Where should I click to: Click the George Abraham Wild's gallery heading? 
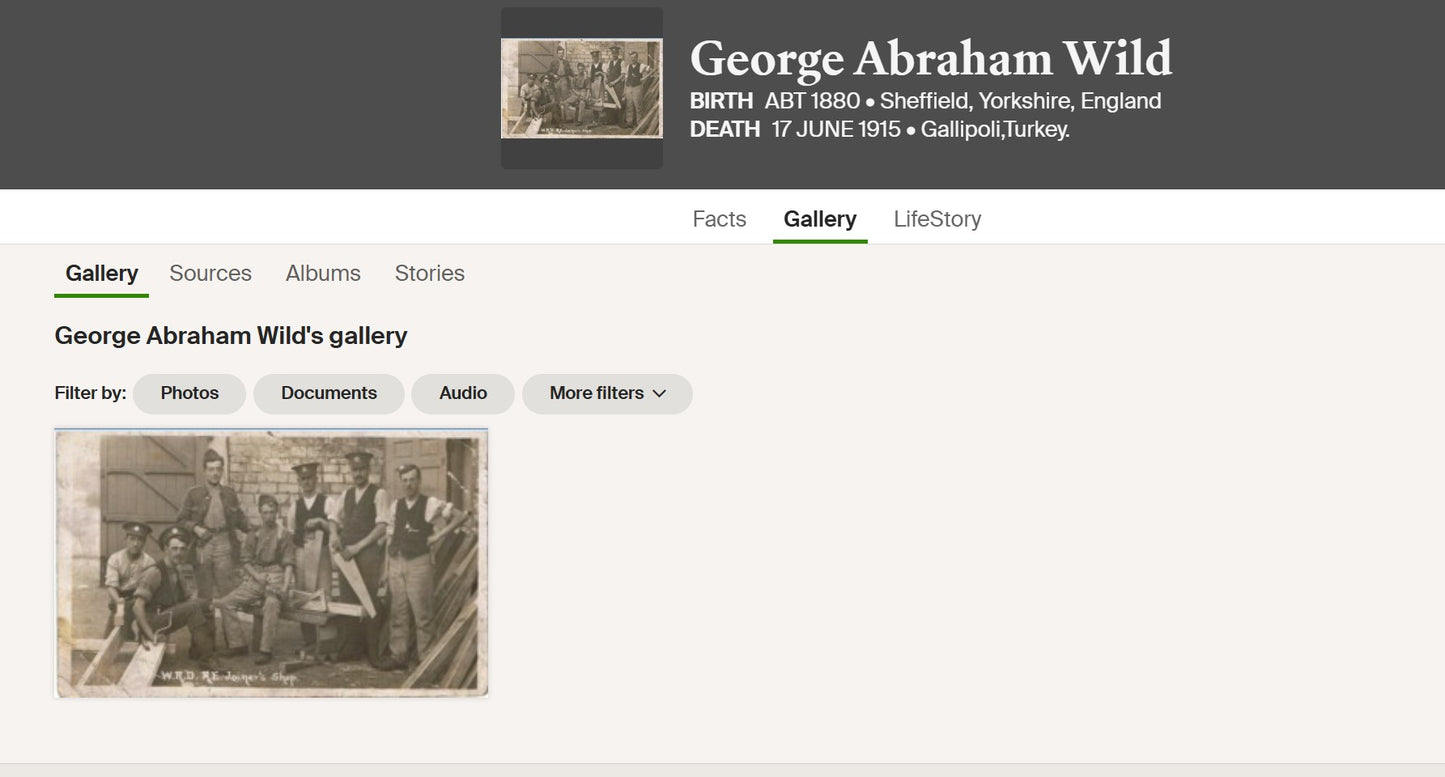point(231,336)
